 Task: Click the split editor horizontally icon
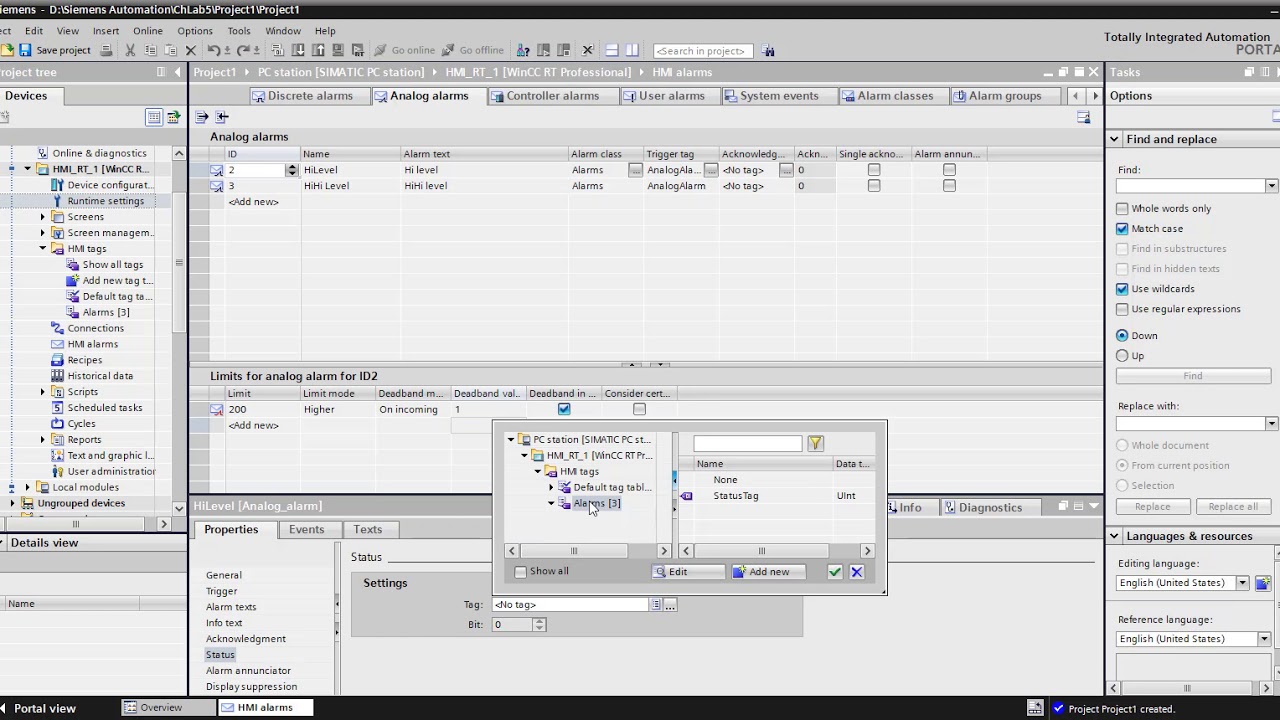point(612,50)
